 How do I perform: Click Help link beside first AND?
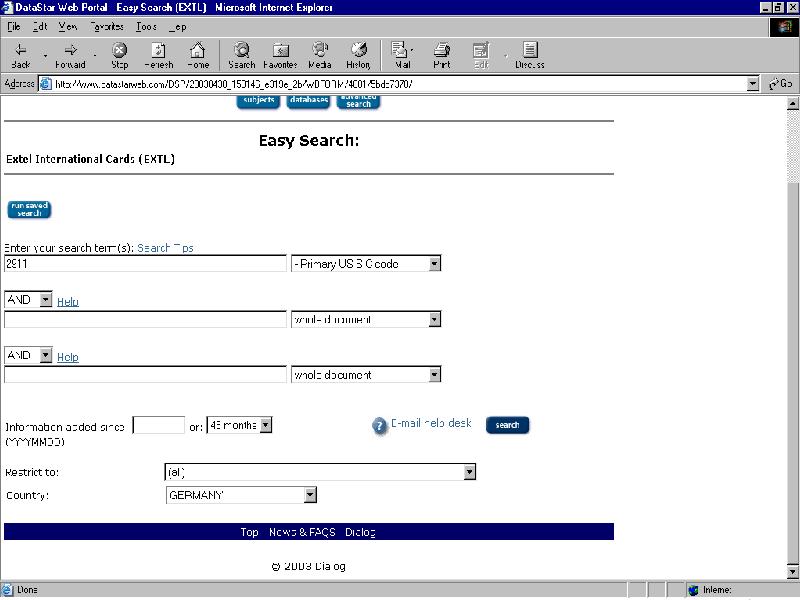pyautogui.click(x=68, y=302)
